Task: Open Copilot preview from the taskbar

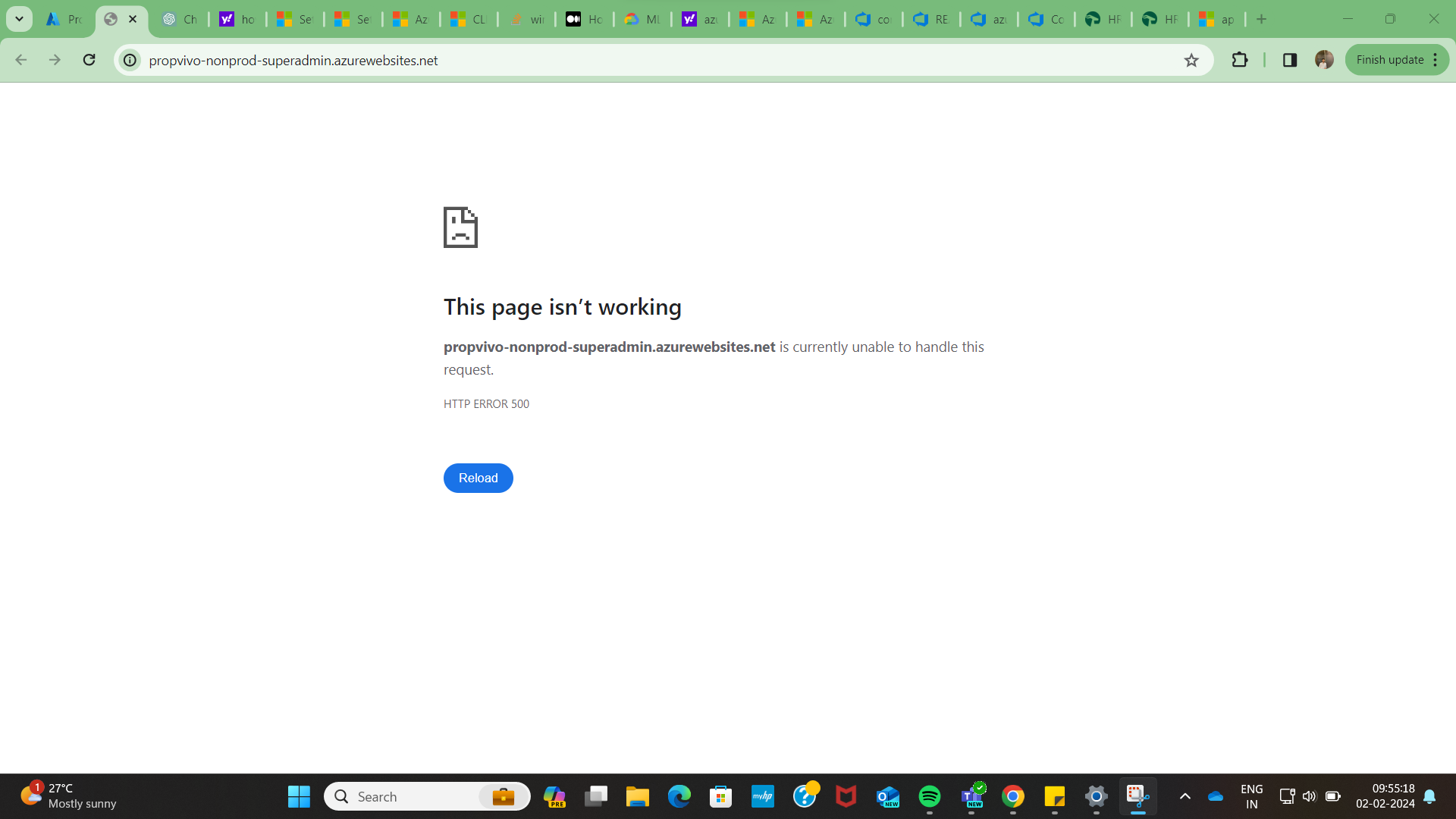Action: coord(555,796)
